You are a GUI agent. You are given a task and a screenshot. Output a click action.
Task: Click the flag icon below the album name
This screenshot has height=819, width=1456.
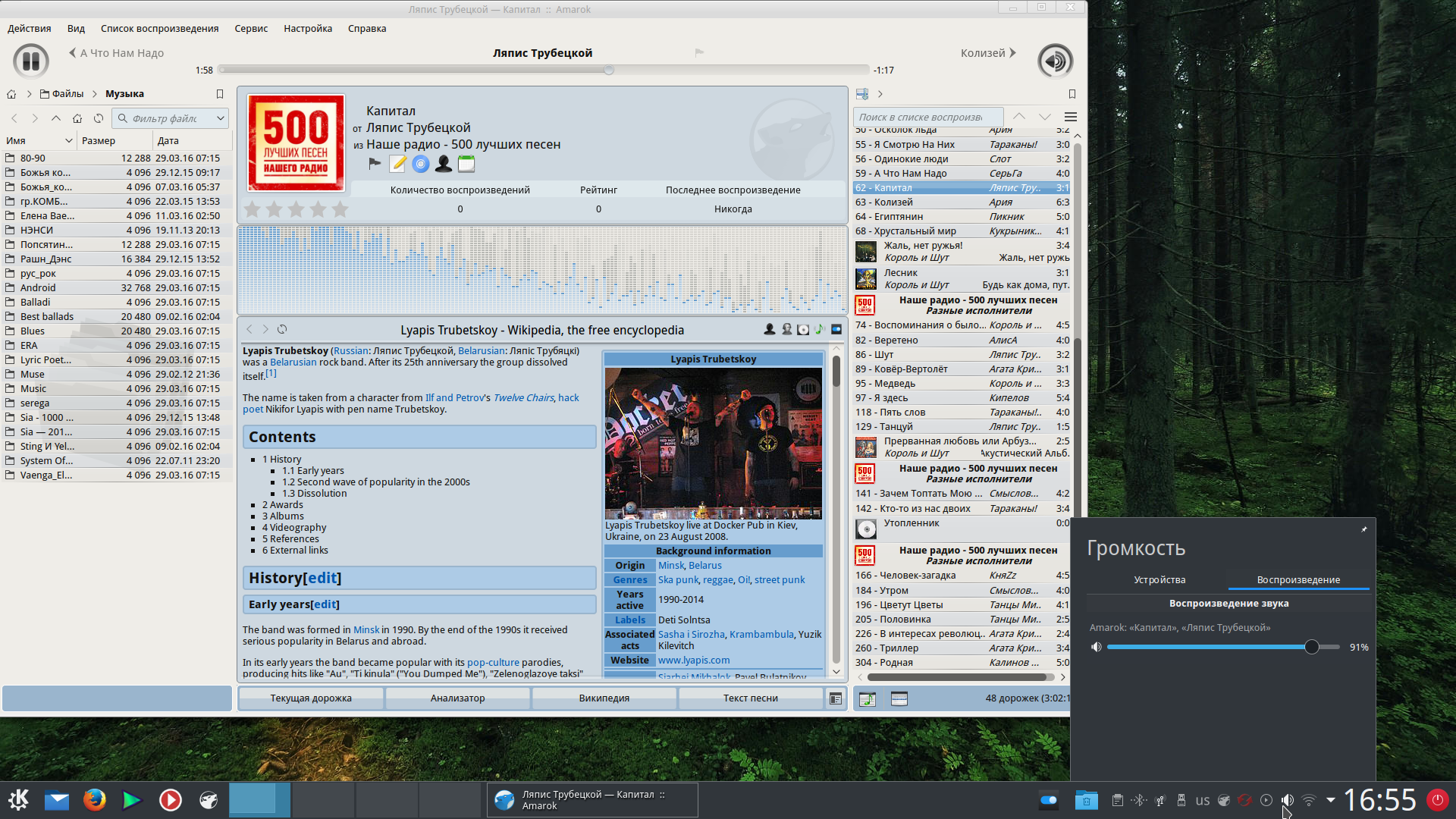click(x=375, y=164)
